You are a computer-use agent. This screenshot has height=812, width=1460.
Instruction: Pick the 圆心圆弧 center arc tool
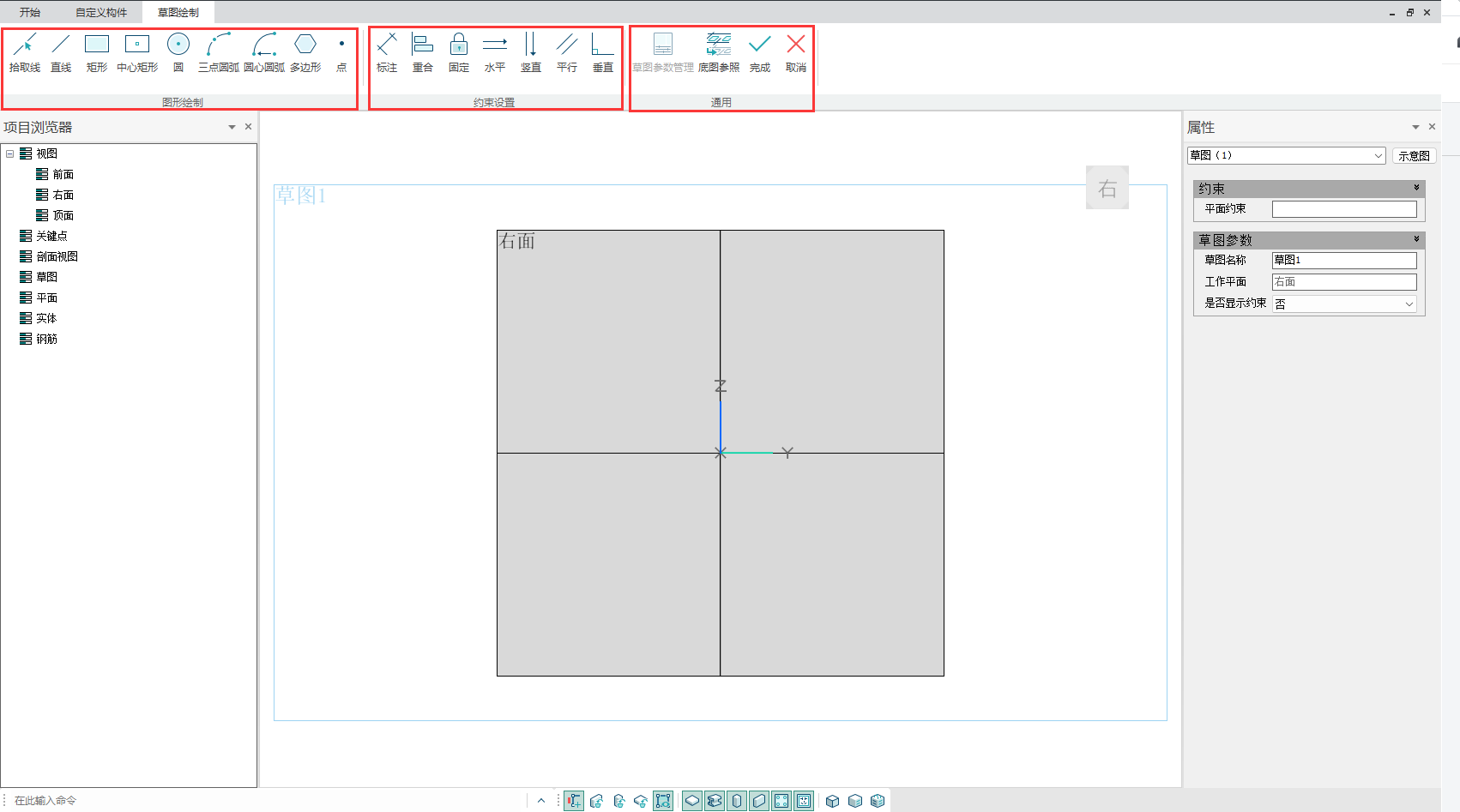264,52
